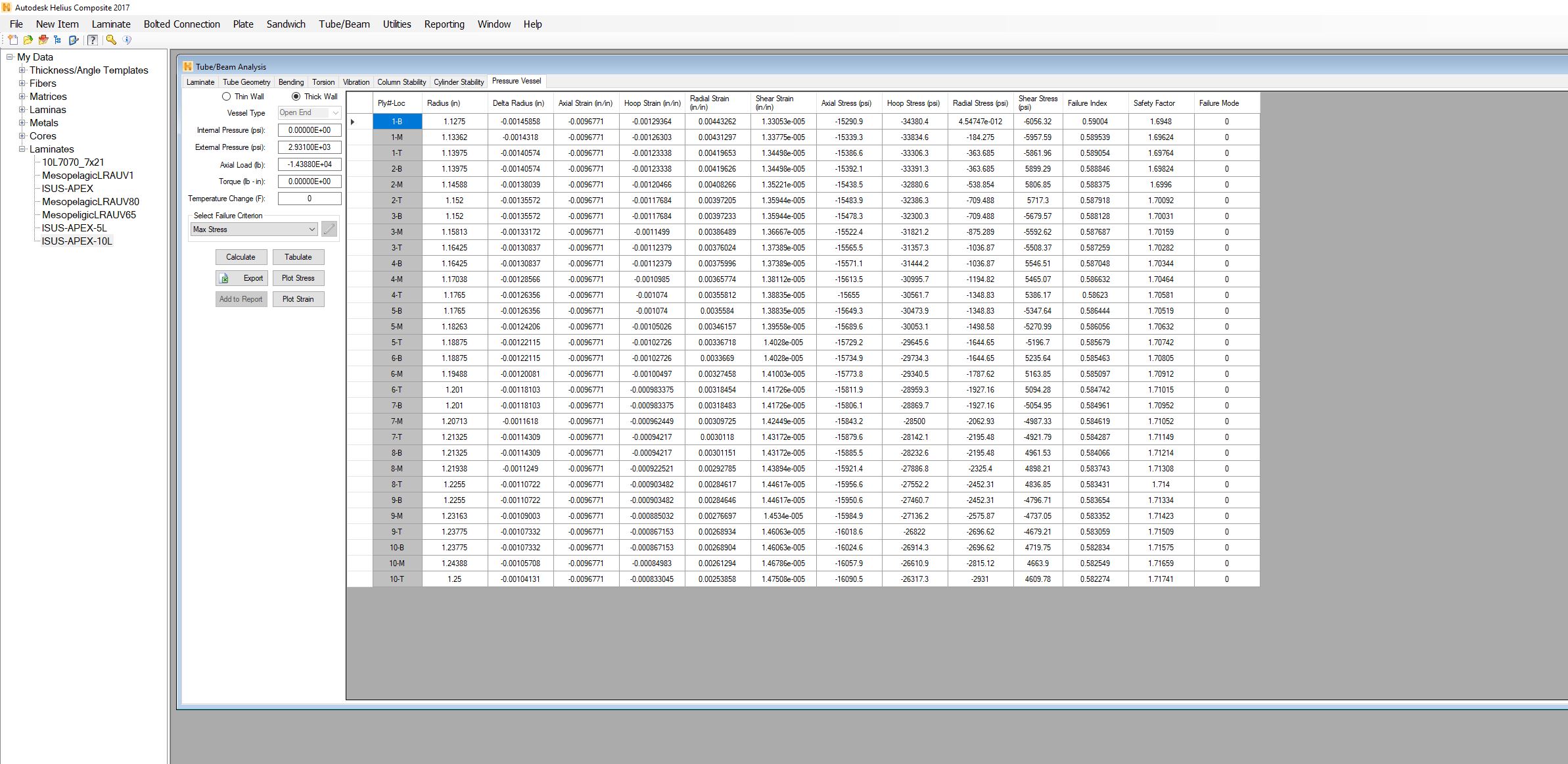Click the Tabulate button
The height and width of the screenshot is (764, 1568).
298,257
